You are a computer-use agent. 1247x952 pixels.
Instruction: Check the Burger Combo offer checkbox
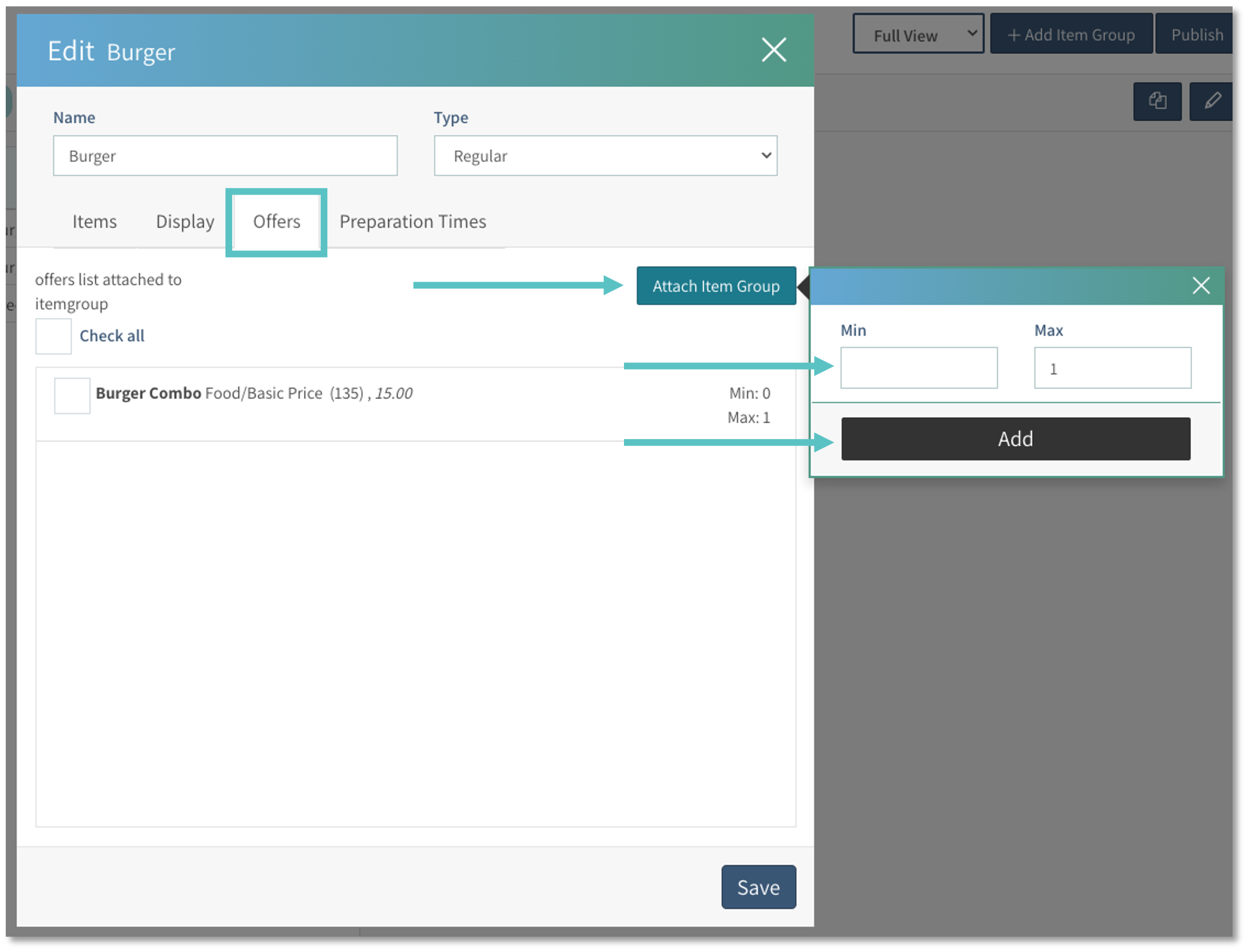click(71, 395)
